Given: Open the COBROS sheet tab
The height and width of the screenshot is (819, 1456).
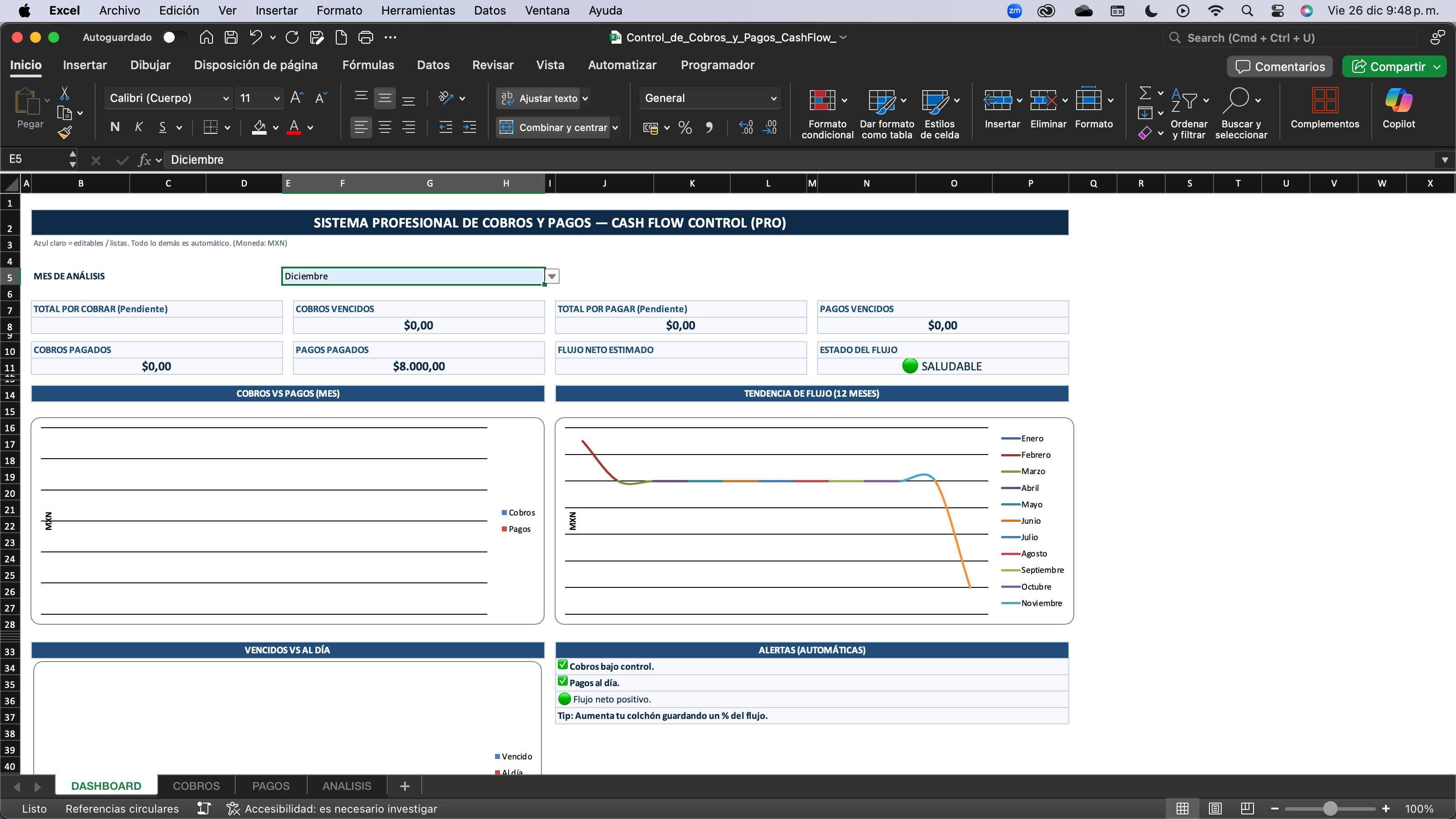Looking at the screenshot, I should click(196, 786).
